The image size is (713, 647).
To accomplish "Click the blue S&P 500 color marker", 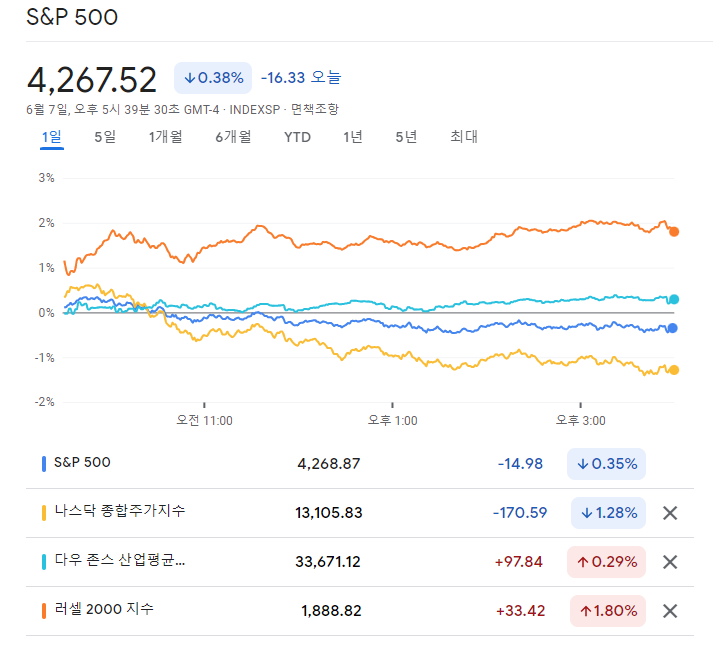I will 44,464.
